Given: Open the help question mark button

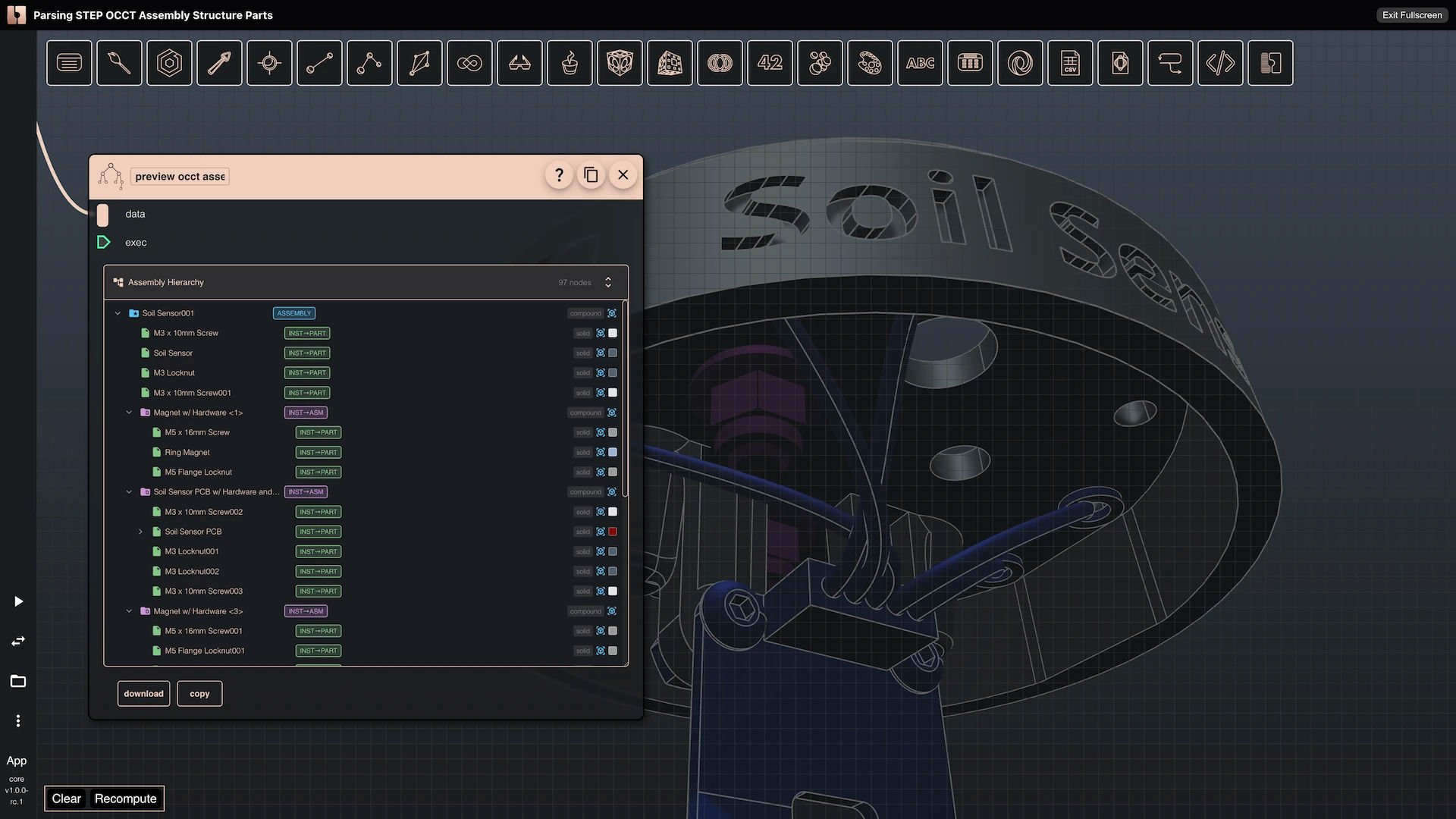Looking at the screenshot, I should [x=559, y=175].
